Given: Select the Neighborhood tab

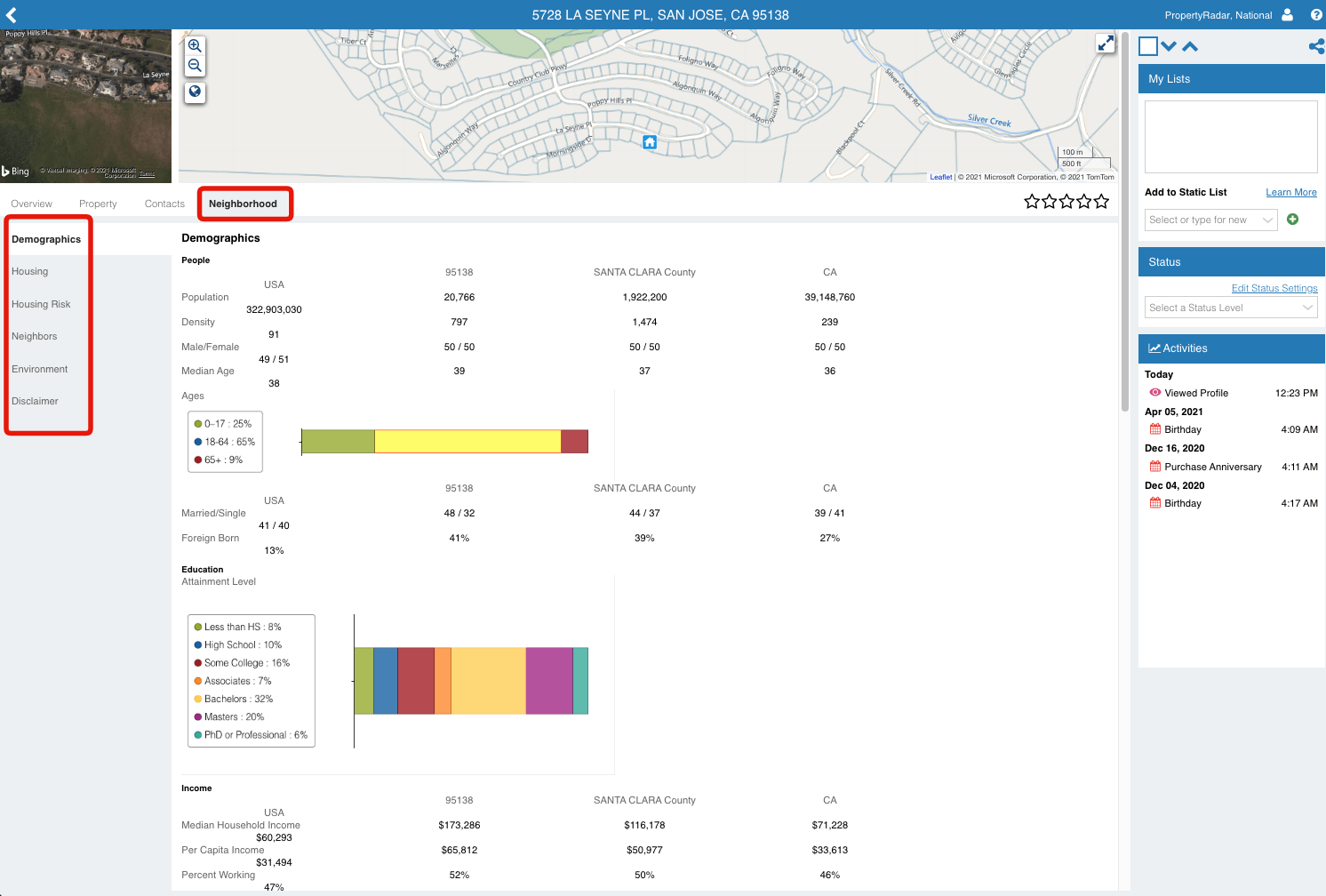Looking at the screenshot, I should 243,204.
